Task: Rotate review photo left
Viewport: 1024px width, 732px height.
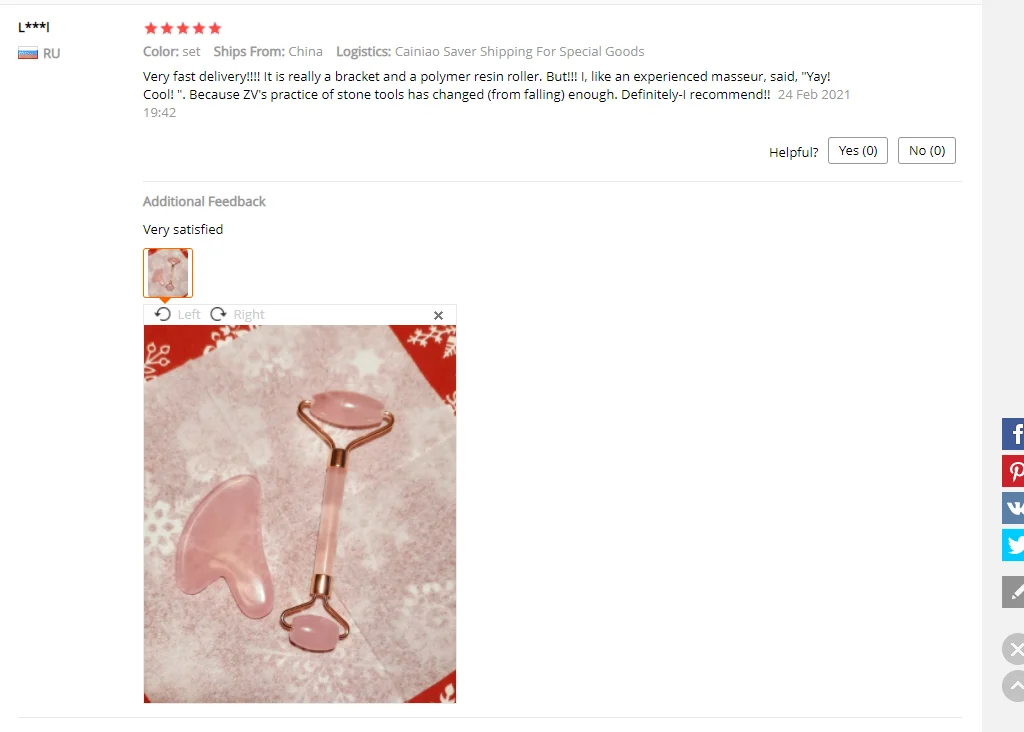Action: click(x=163, y=314)
